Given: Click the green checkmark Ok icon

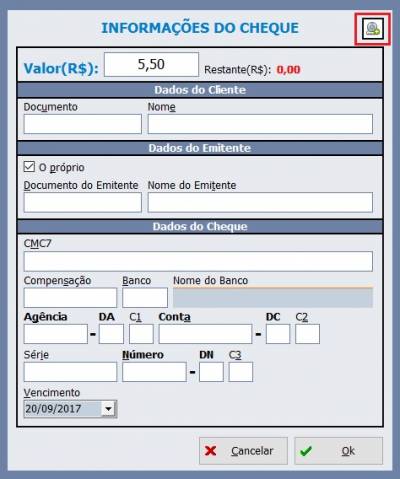Looking at the screenshot, I should click(x=306, y=451).
